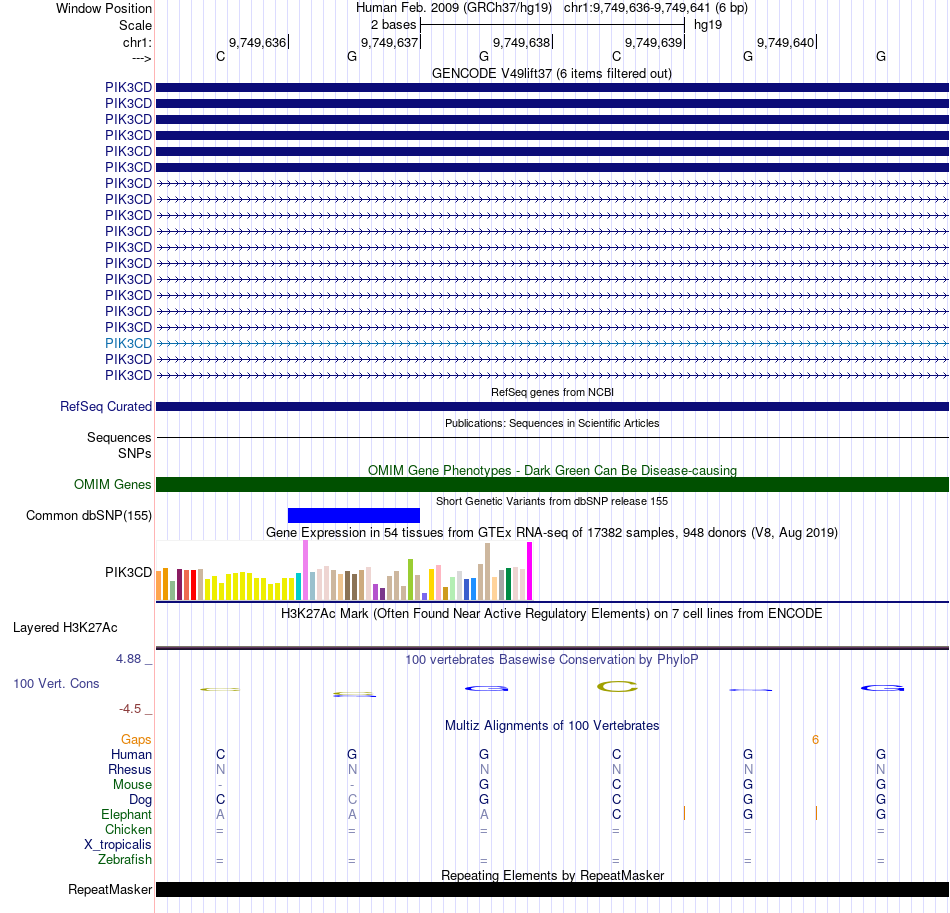Click the Scale label

pyautogui.click(x=135, y=25)
